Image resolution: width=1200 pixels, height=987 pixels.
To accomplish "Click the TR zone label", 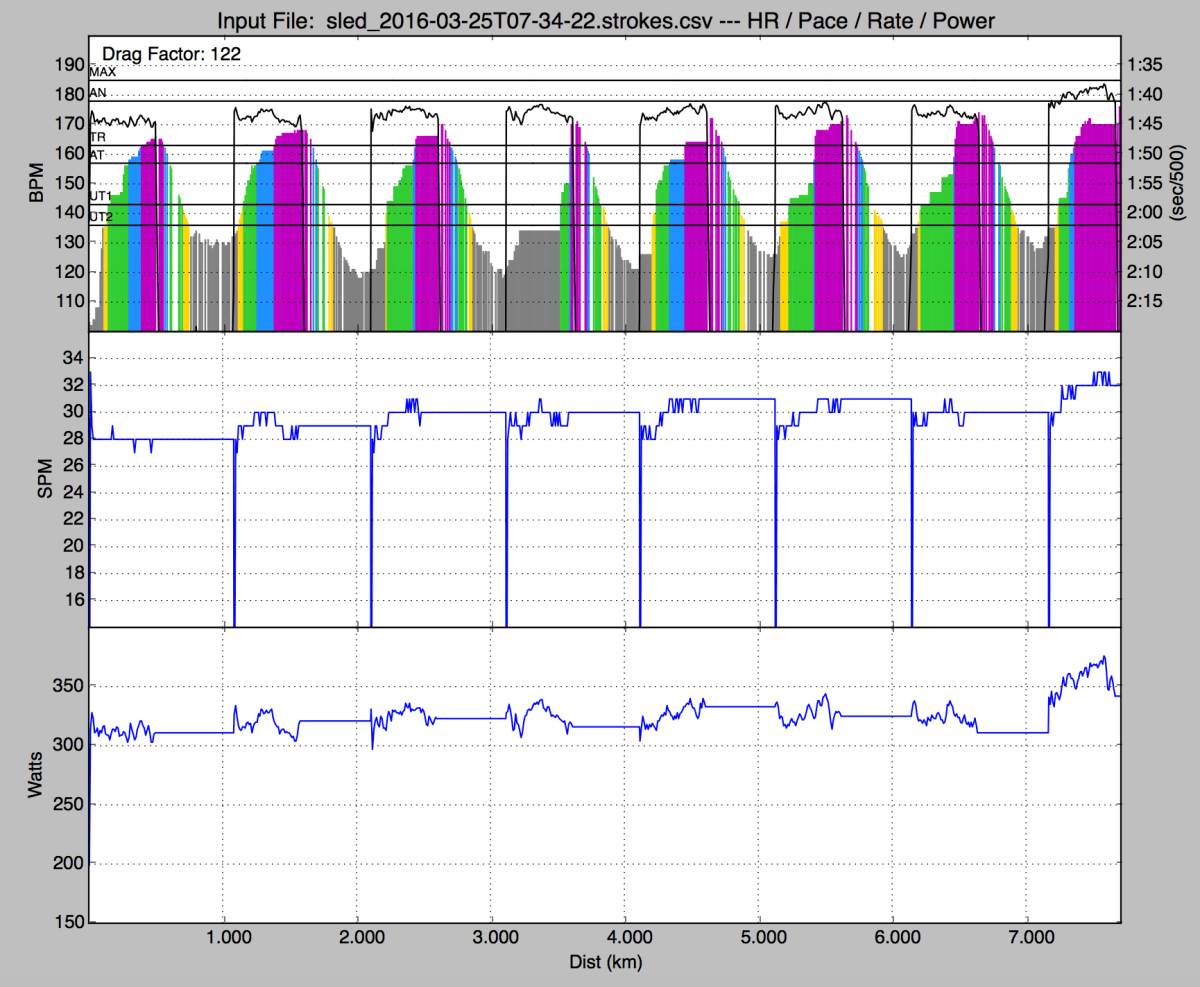I will [x=98, y=137].
